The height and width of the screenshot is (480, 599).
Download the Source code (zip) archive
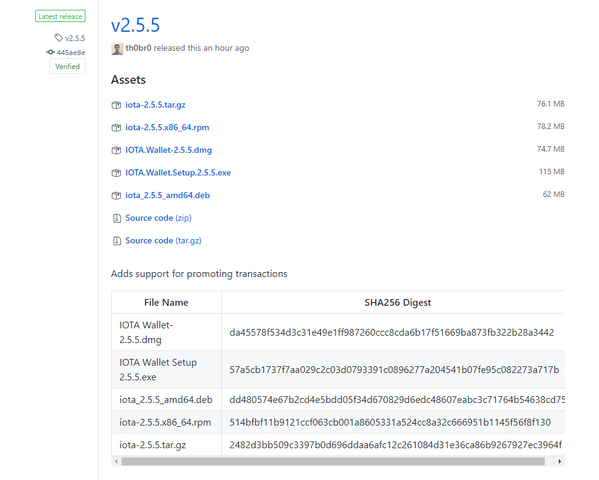pyautogui.click(x=159, y=218)
